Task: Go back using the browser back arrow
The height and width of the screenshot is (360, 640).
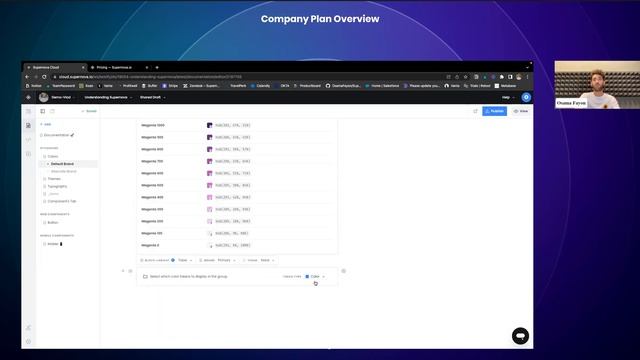Action: [x=27, y=77]
